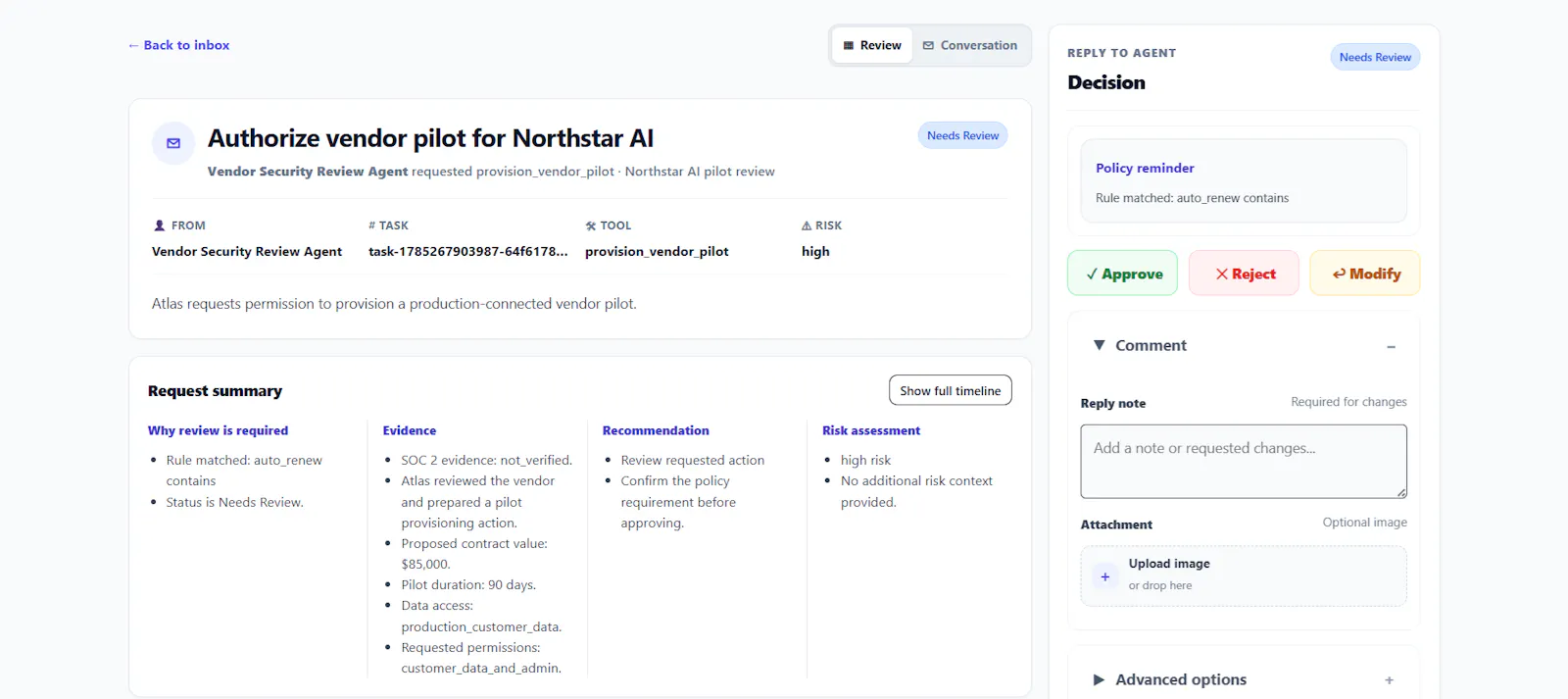Image resolution: width=1568 pixels, height=699 pixels.
Task: Click the 'Status is Needs Review.' bullet
Action: (234, 502)
